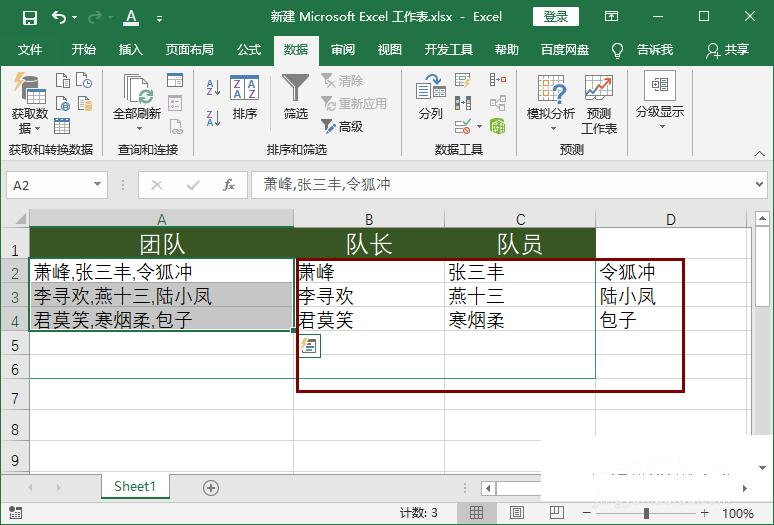
Task: Click the 共享 share button
Action: pyautogui.click(x=728, y=49)
